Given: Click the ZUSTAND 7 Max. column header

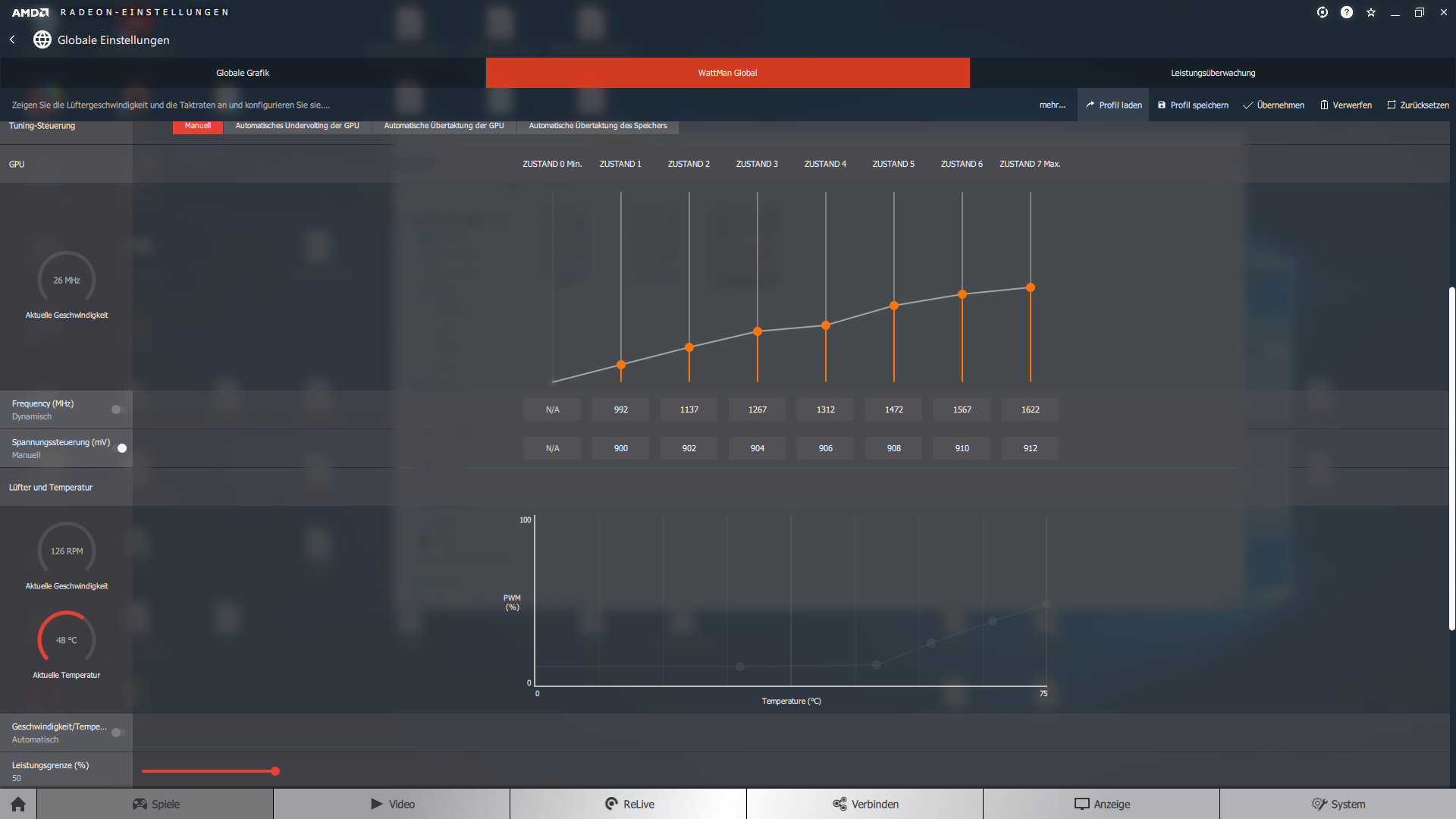Looking at the screenshot, I should 1030,164.
